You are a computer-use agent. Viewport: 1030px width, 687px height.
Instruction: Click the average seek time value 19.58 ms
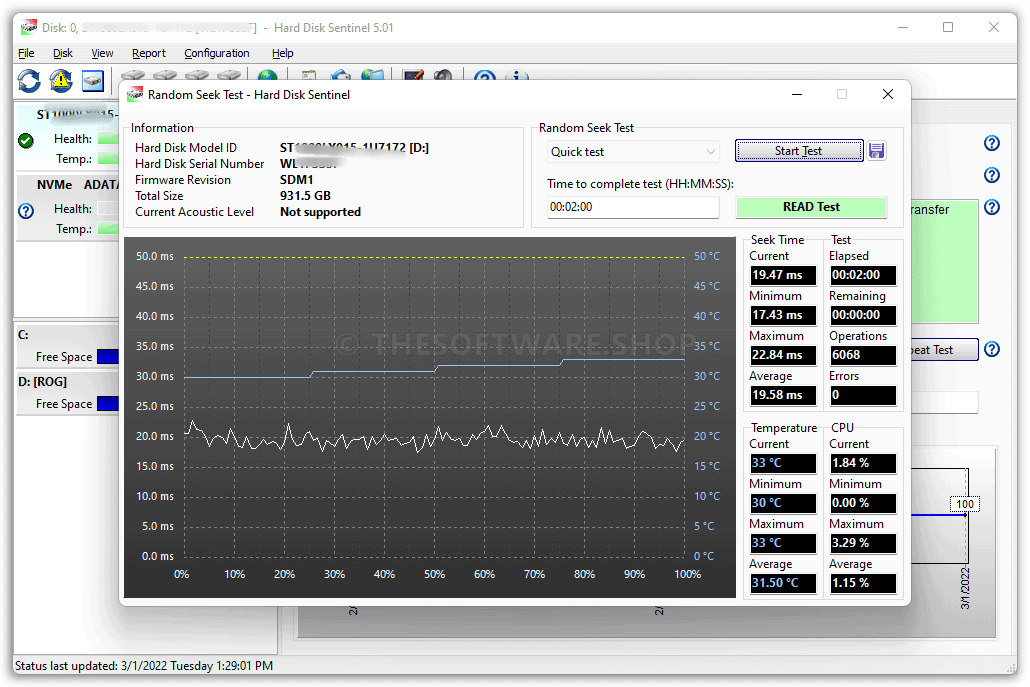(x=783, y=395)
